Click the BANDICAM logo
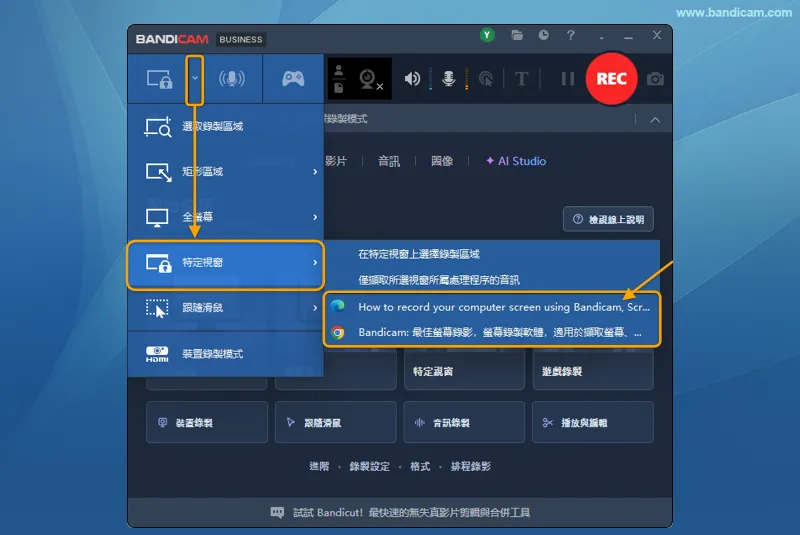The height and width of the screenshot is (535, 800). (172, 39)
